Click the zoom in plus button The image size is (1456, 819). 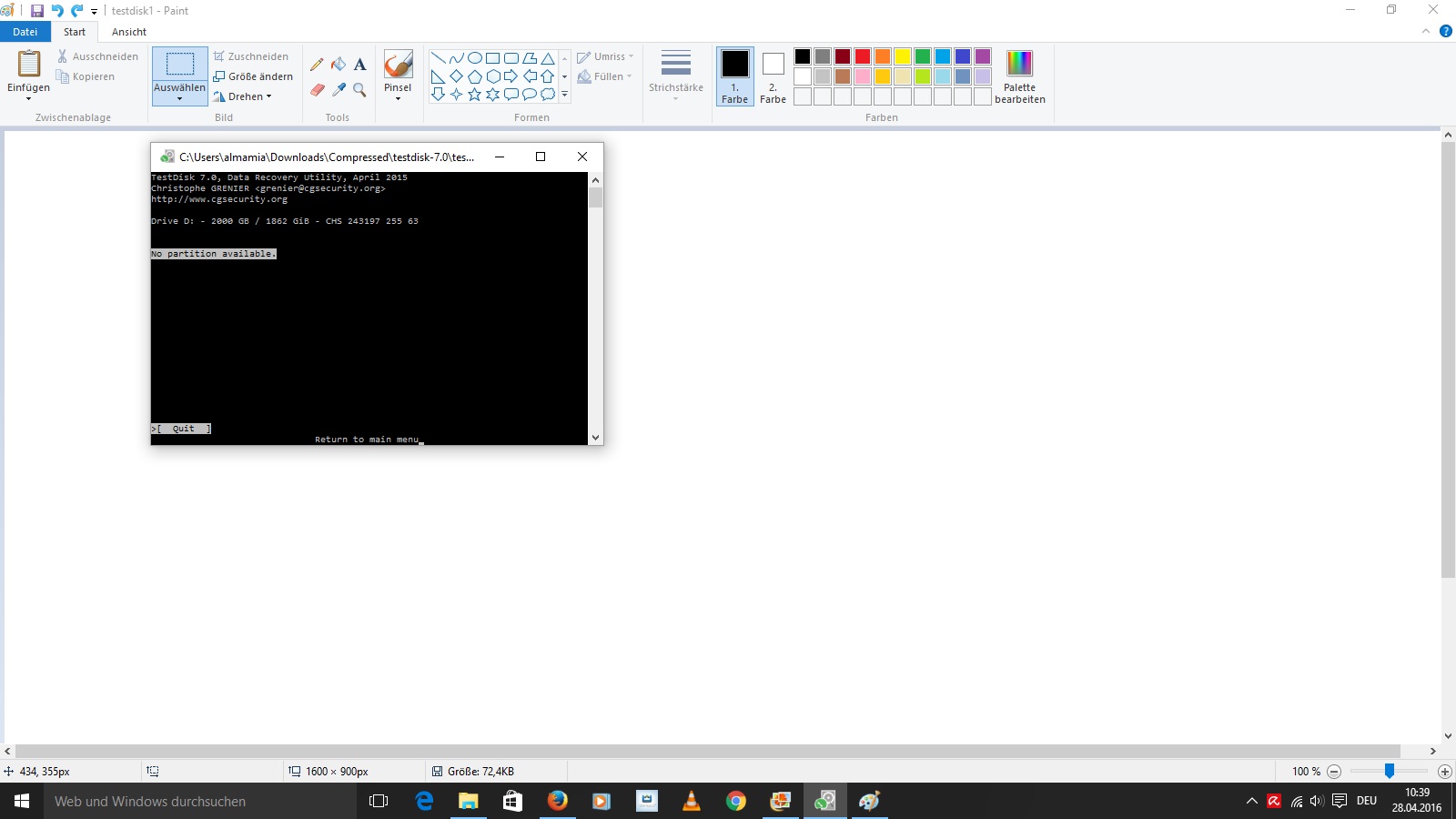(x=1444, y=772)
